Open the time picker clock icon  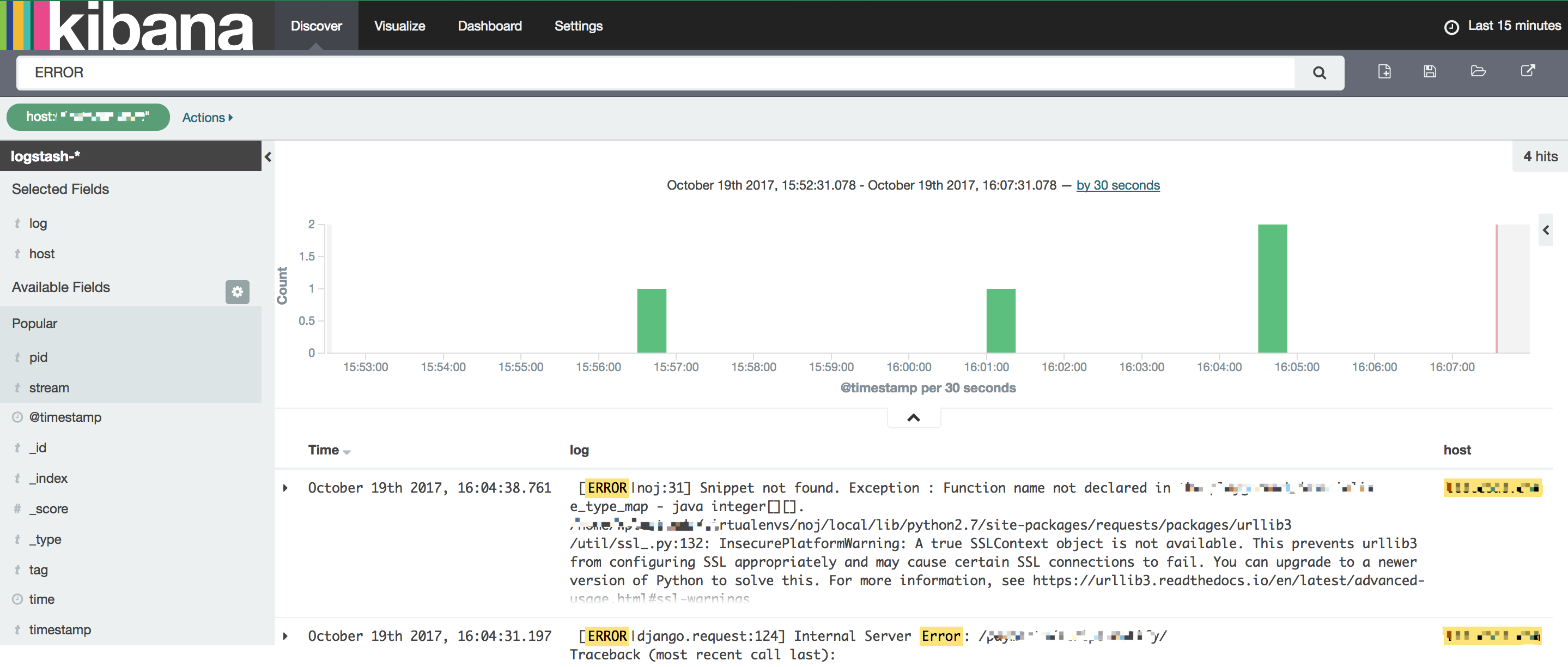point(1451,27)
